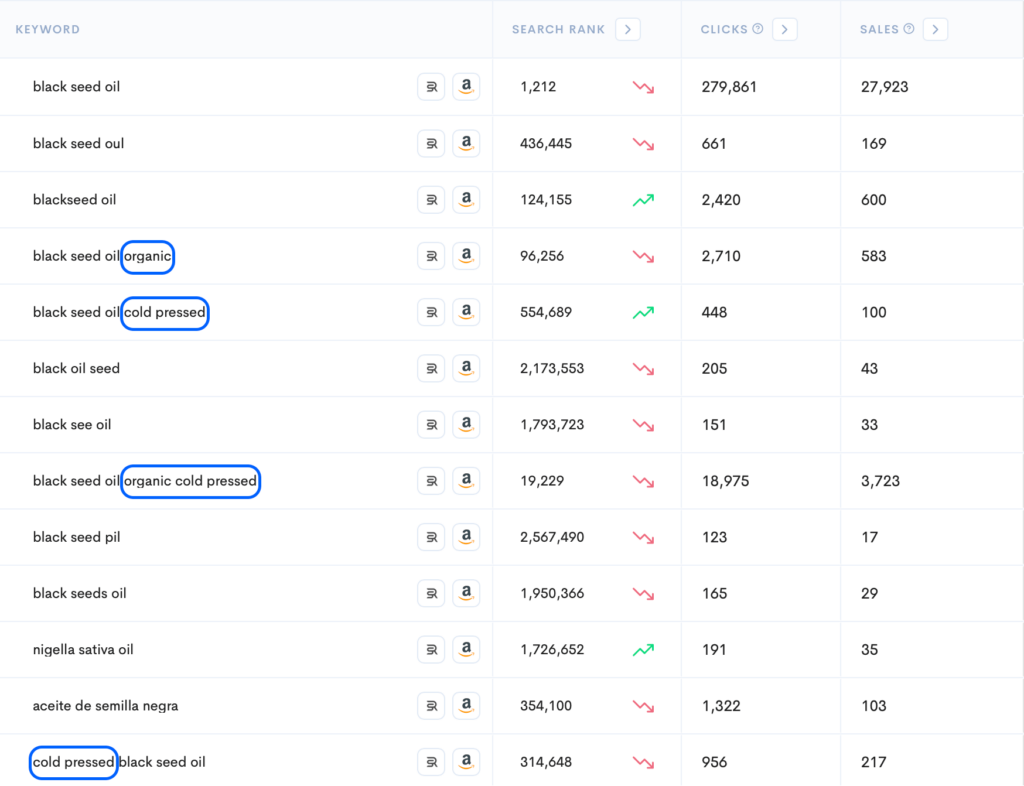Click search rank value 1,212
The image size is (1024, 786).
pyautogui.click(x=538, y=87)
